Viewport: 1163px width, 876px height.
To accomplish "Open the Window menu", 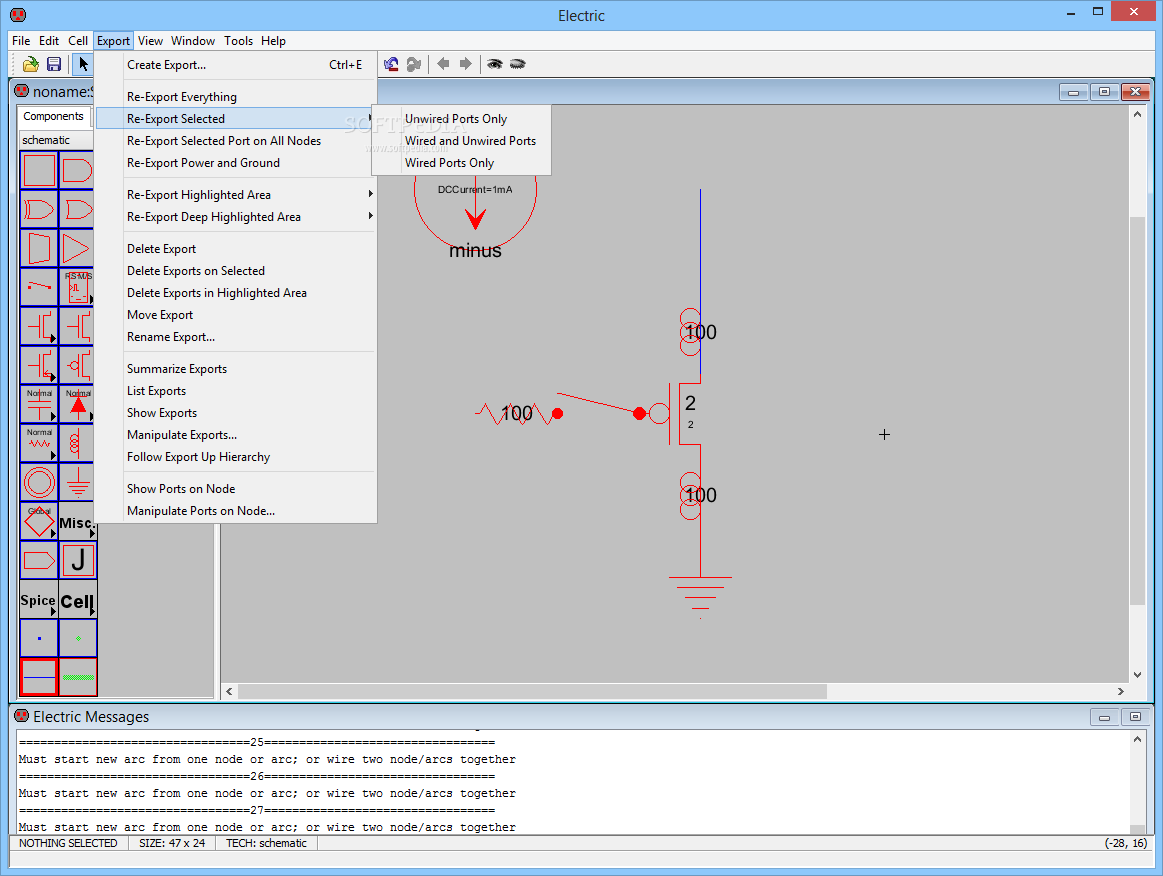I will coord(193,41).
